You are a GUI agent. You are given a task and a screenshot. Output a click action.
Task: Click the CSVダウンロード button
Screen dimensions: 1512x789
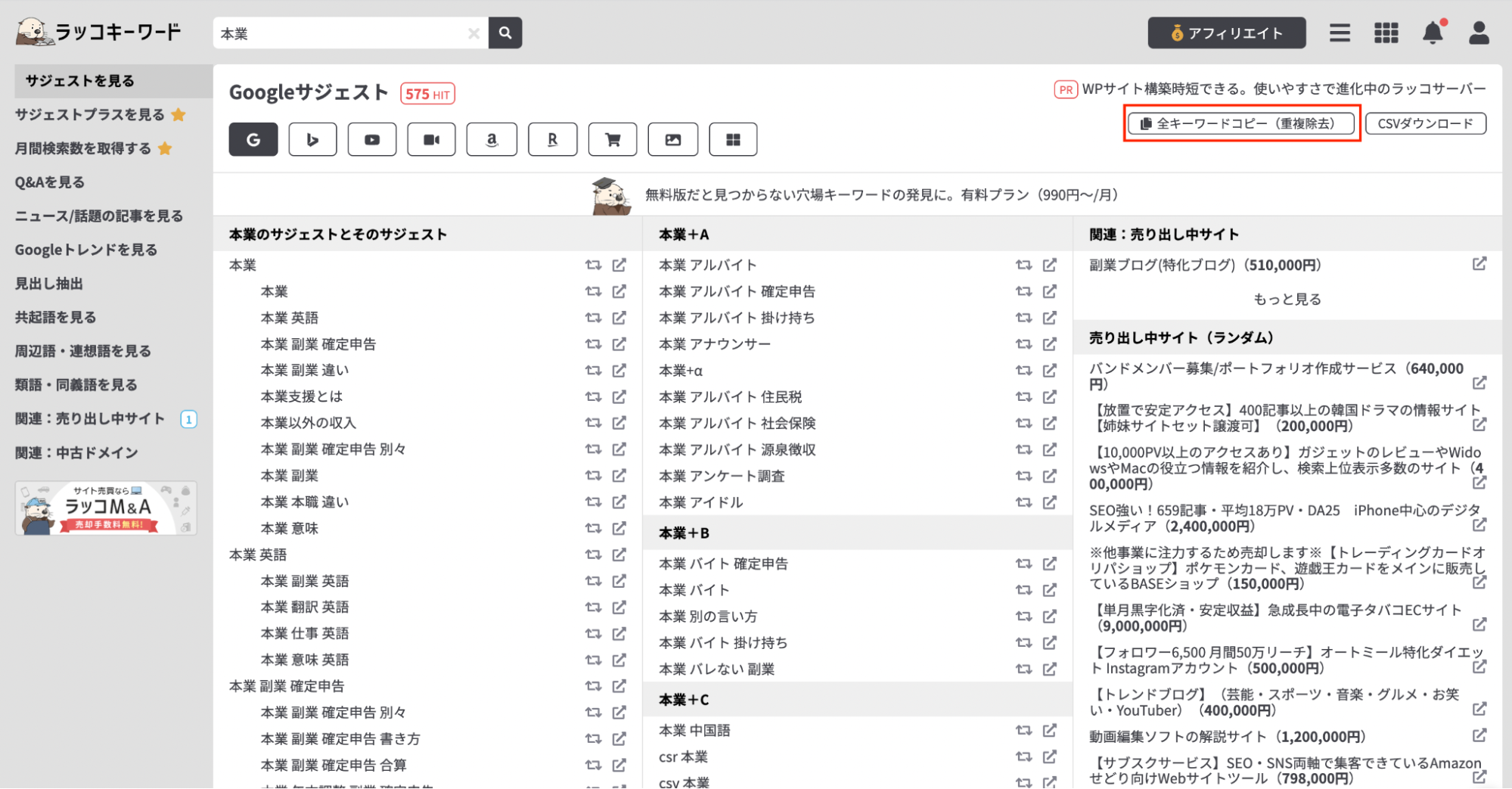pyautogui.click(x=1426, y=123)
